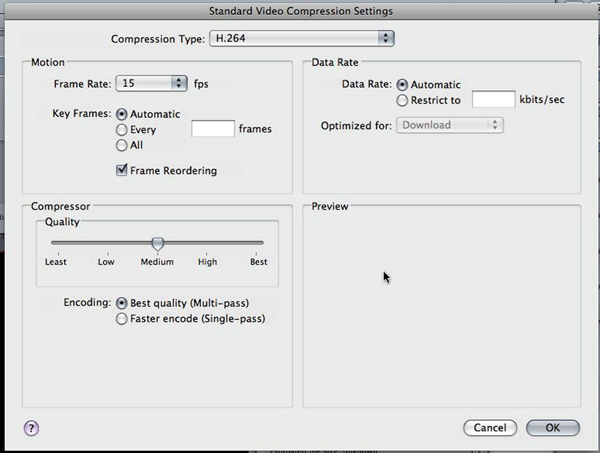
Task: Click the purple help question mark icon
Action: coord(29,427)
